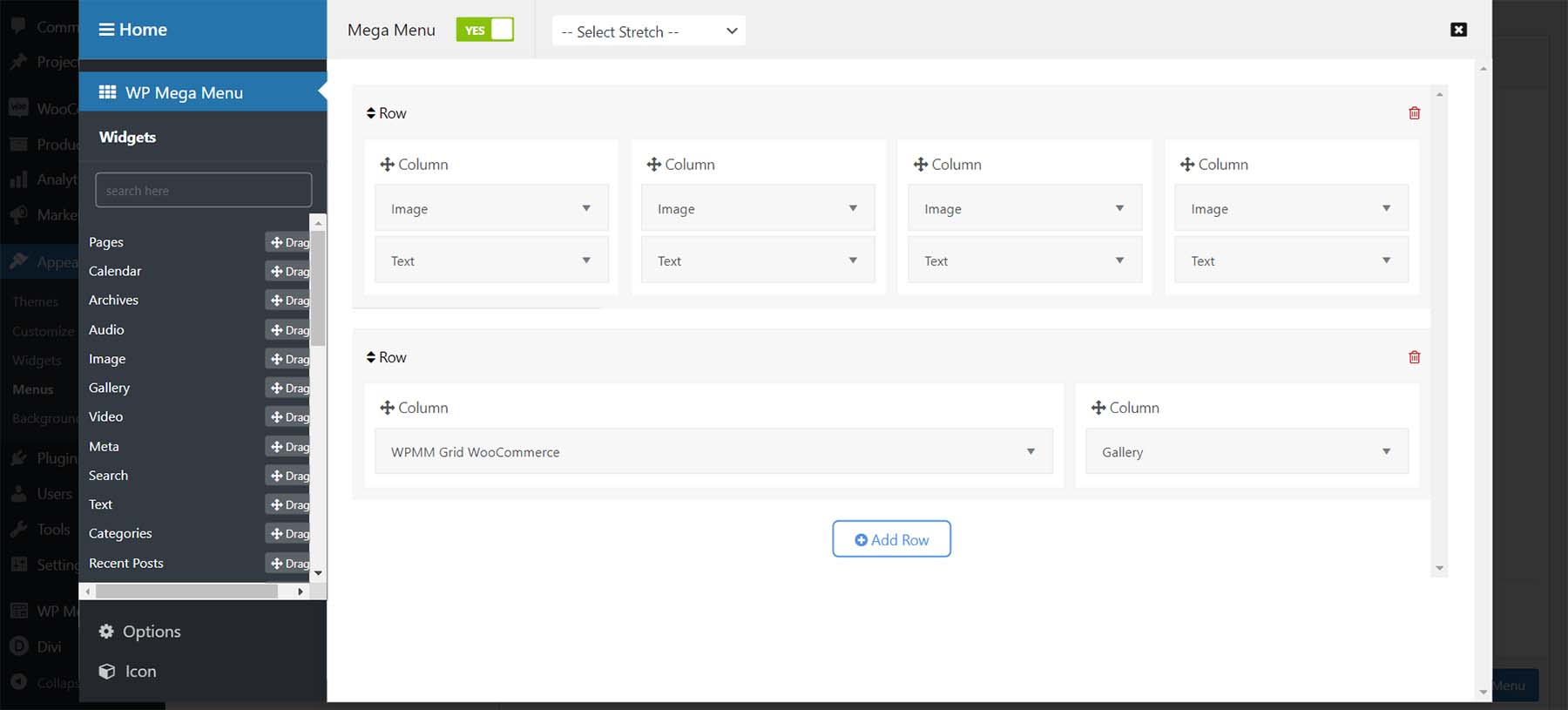The width and height of the screenshot is (1568, 710).
Task: Click sort handle icon of second Row
Action: pyautogui.click(x=371, y=357)
